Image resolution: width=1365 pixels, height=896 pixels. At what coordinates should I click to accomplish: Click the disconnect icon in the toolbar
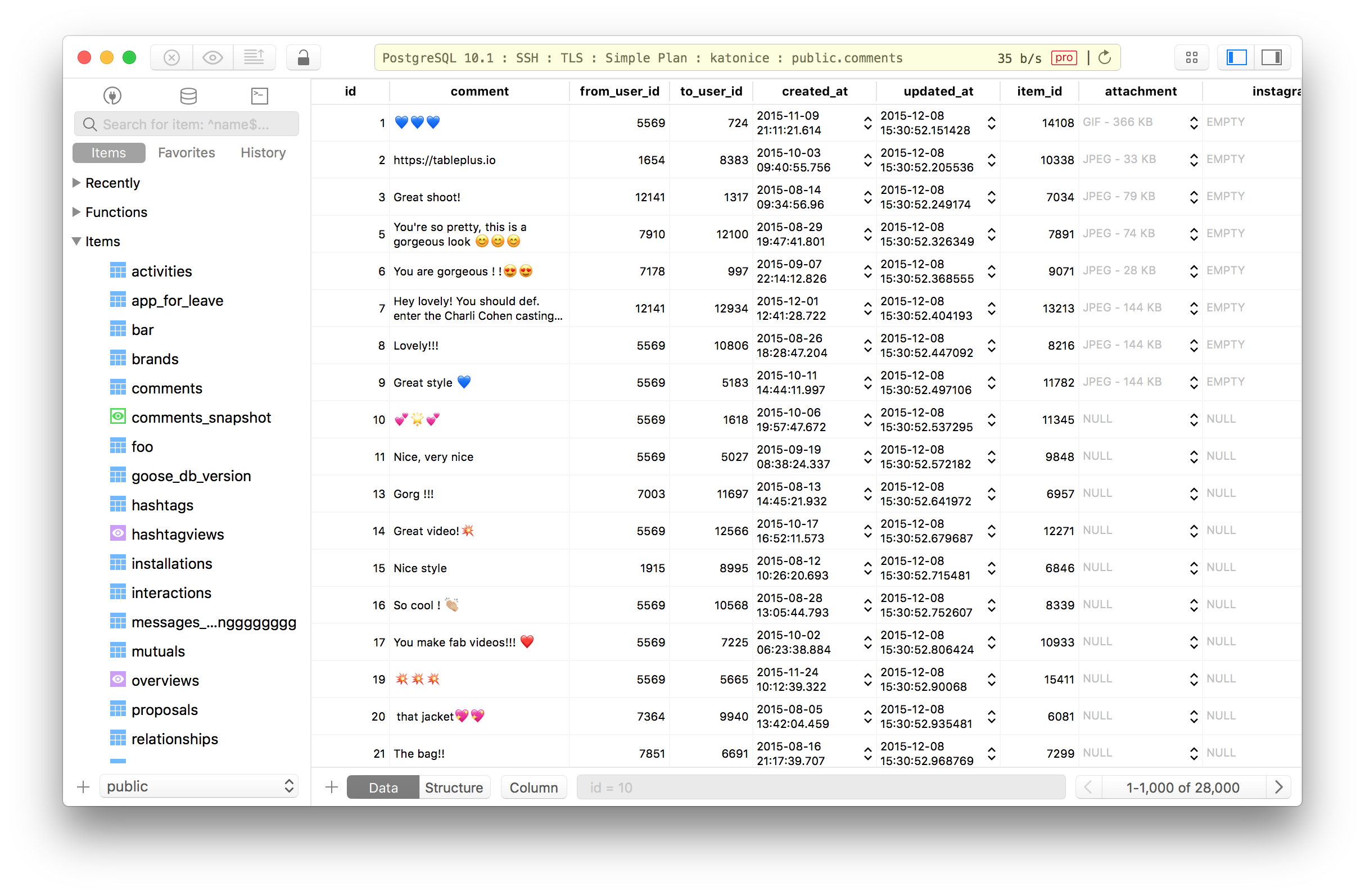click(171, 57)
